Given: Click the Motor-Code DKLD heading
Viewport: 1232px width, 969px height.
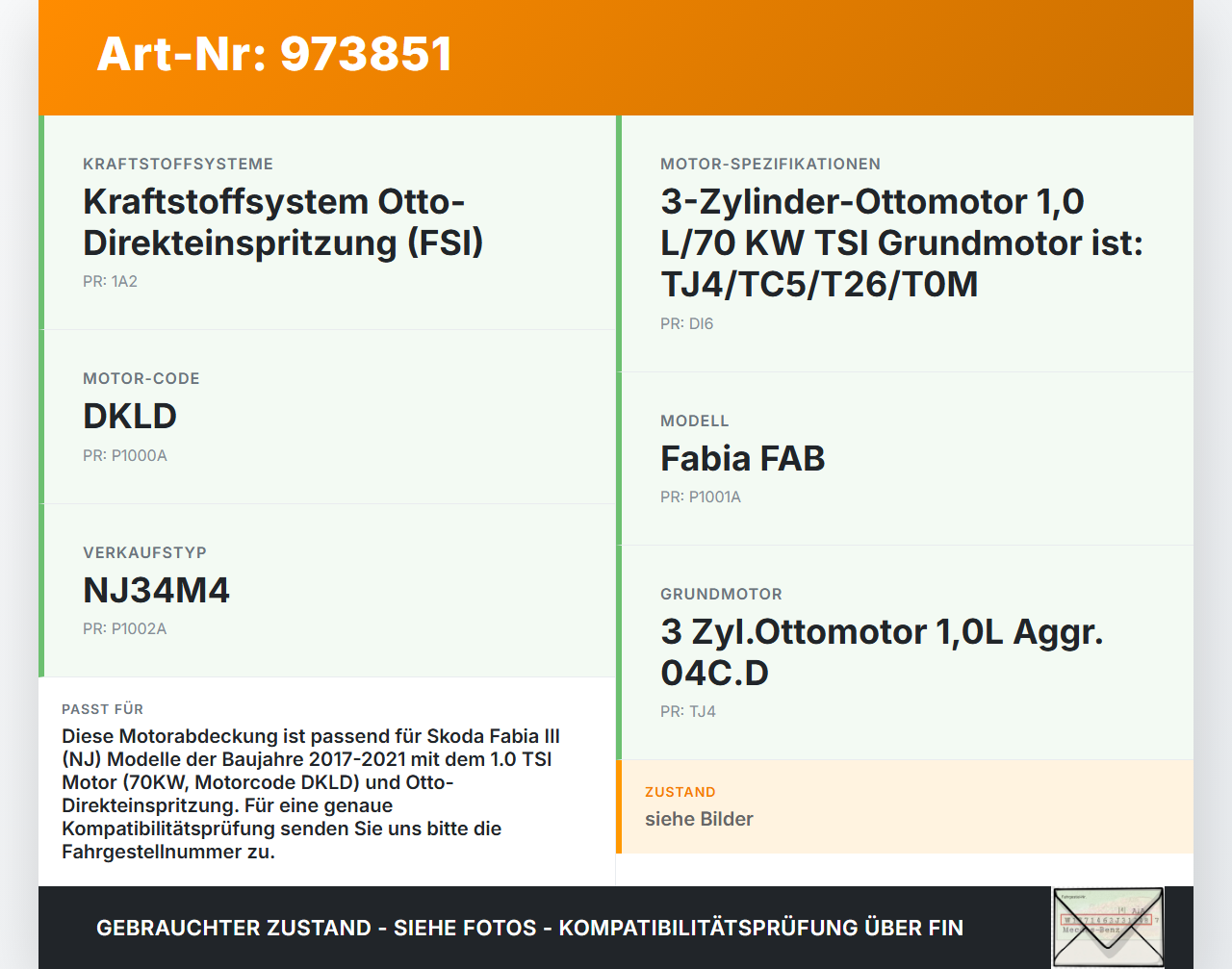Looking at the screenshot, I should tap(130, 416).
